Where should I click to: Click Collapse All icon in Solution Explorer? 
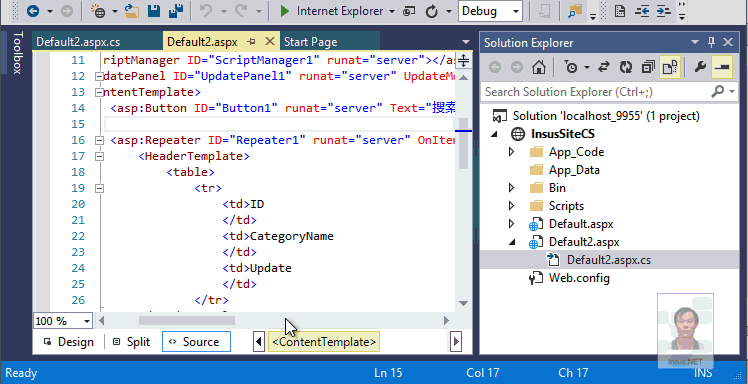click(648, 67)
